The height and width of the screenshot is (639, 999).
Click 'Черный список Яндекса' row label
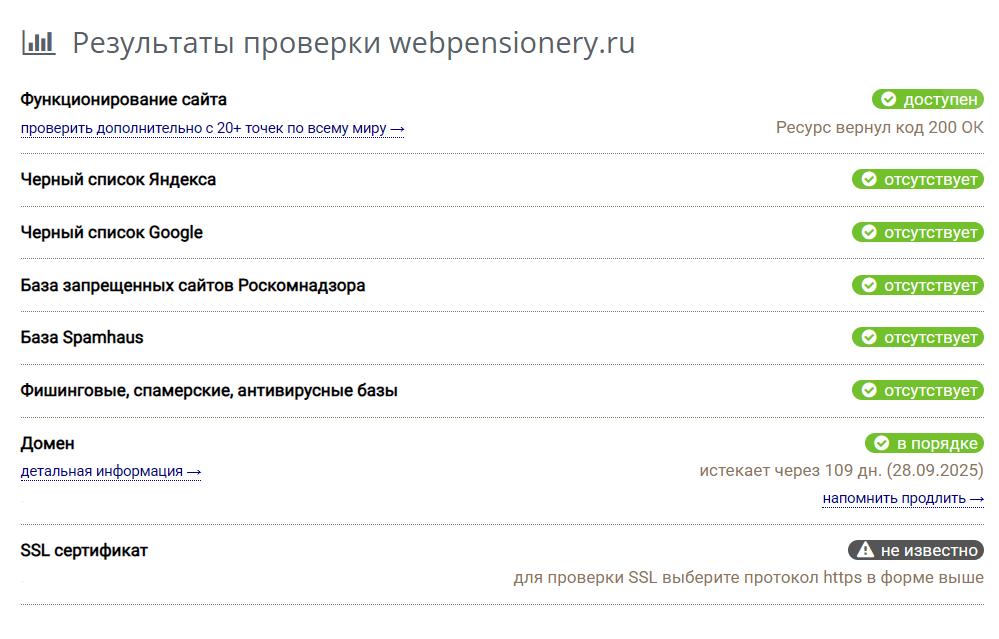tap(118, 180)
